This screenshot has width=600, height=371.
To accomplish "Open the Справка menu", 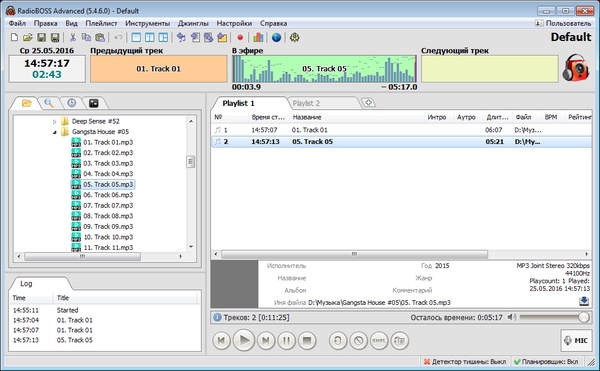I will (274, 23).
